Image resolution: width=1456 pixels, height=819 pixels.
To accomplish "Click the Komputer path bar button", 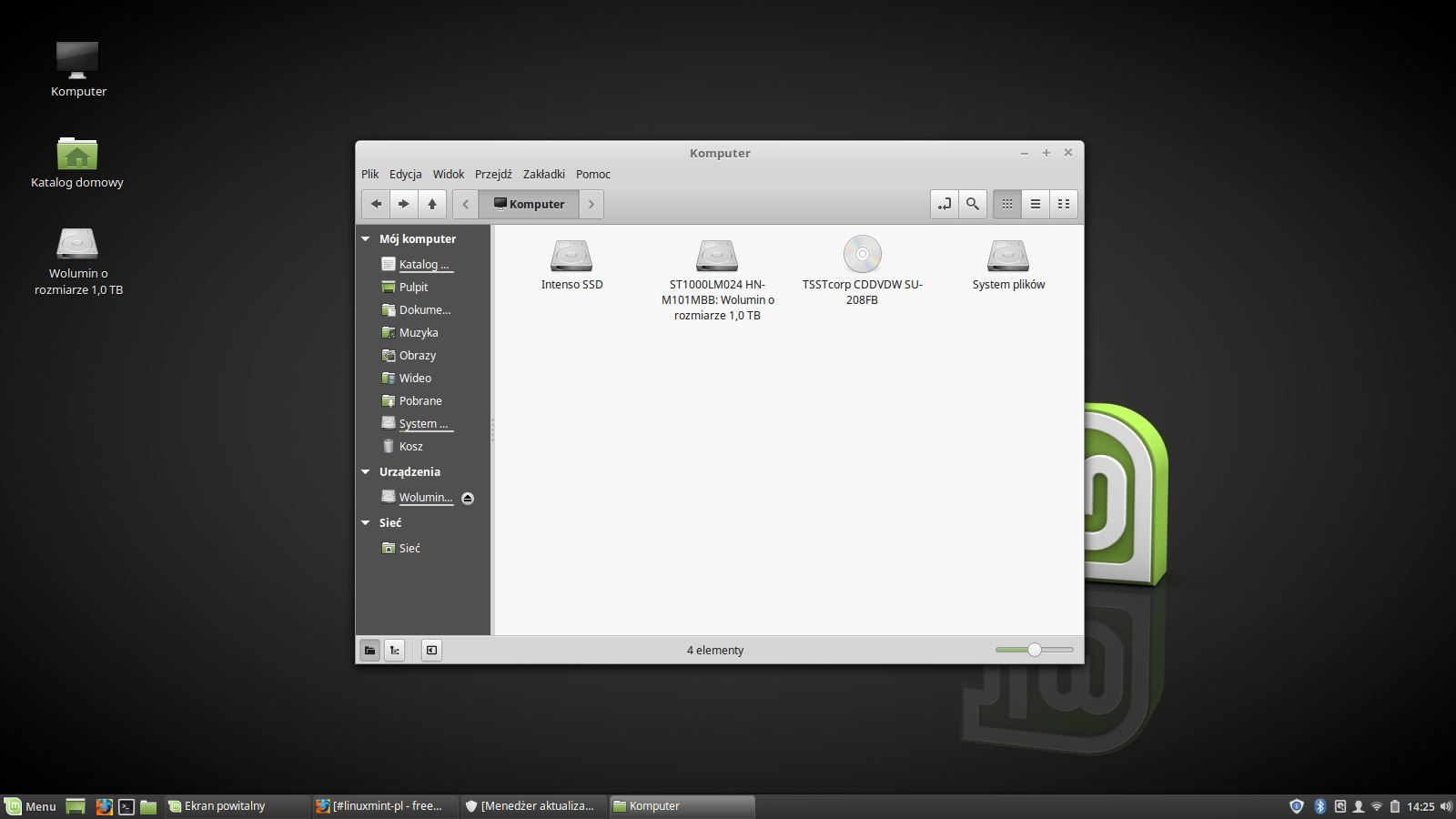I will 529,204.
